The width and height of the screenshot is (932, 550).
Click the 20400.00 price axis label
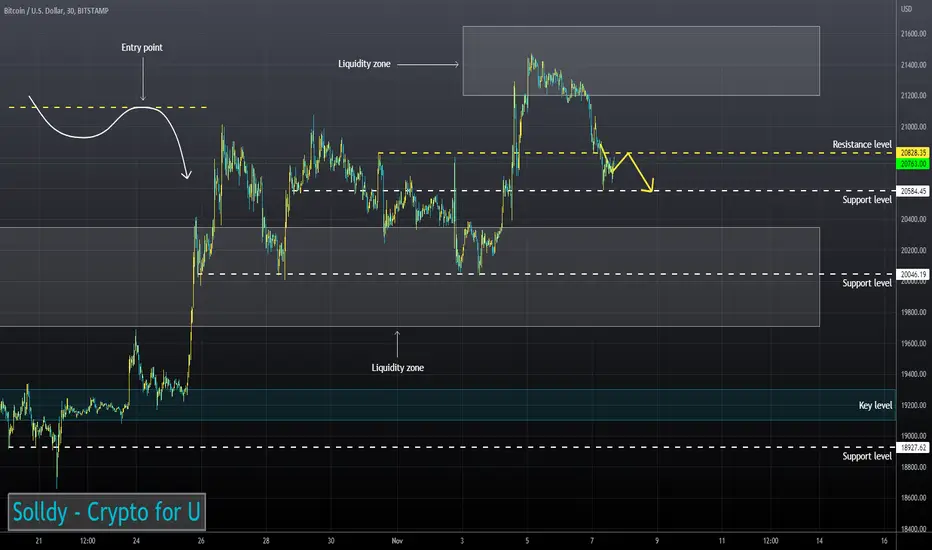coord(913,219)
